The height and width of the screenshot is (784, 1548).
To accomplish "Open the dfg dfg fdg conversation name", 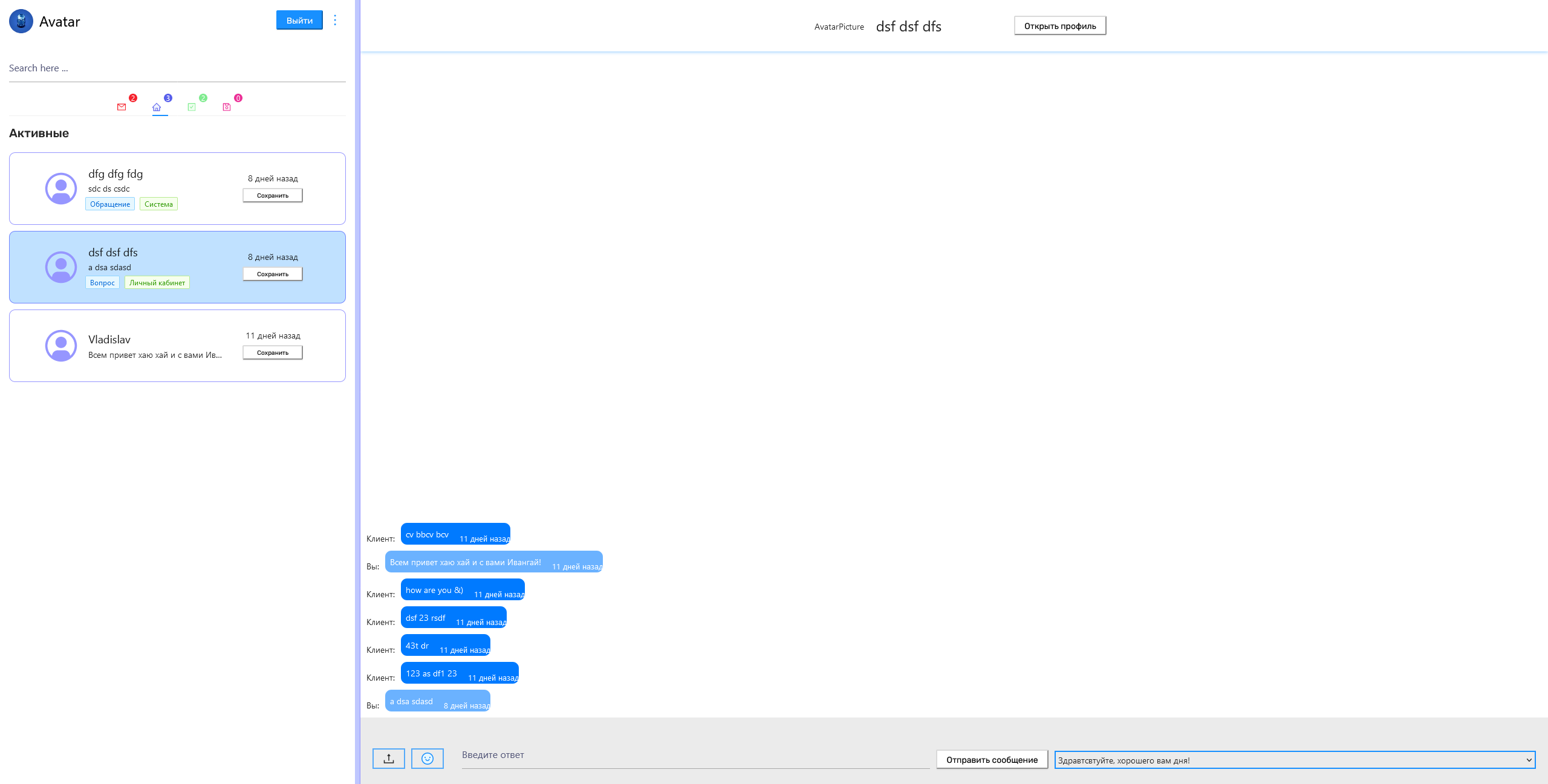I will click(115, 174).
